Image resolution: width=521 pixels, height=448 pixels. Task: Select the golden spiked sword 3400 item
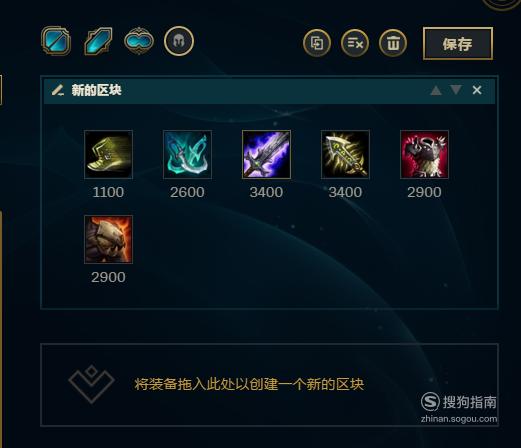[x=345, y=154]
